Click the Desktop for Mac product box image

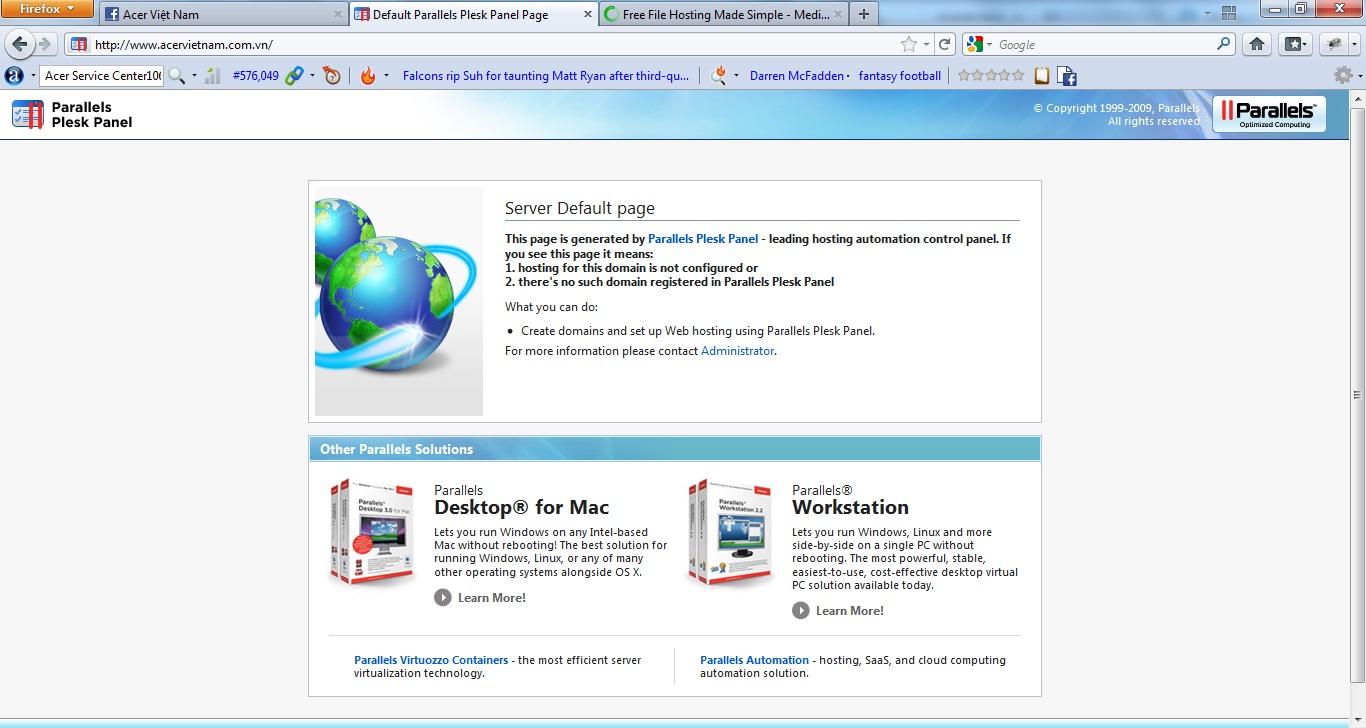point(372,533)
